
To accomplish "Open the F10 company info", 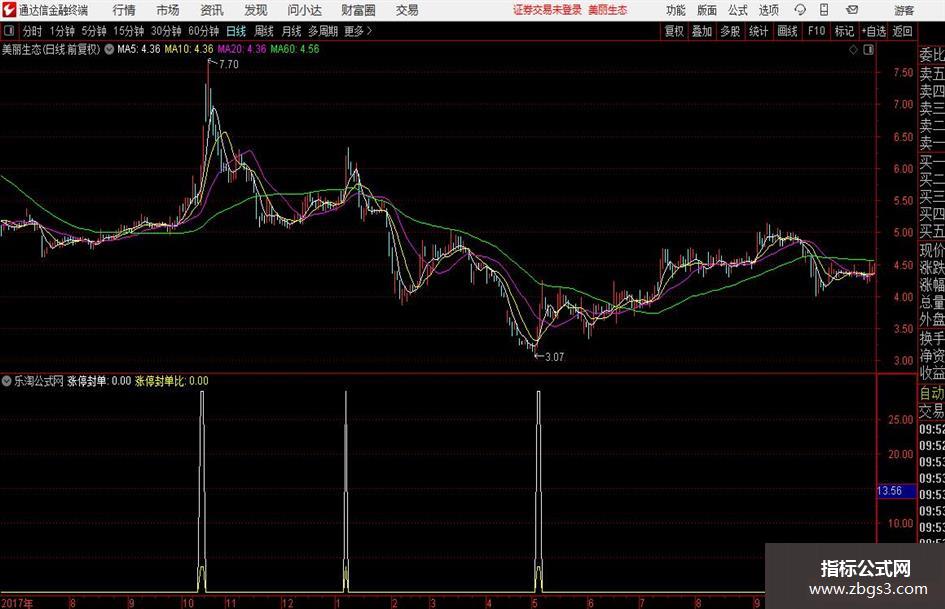I will [816, 31].
